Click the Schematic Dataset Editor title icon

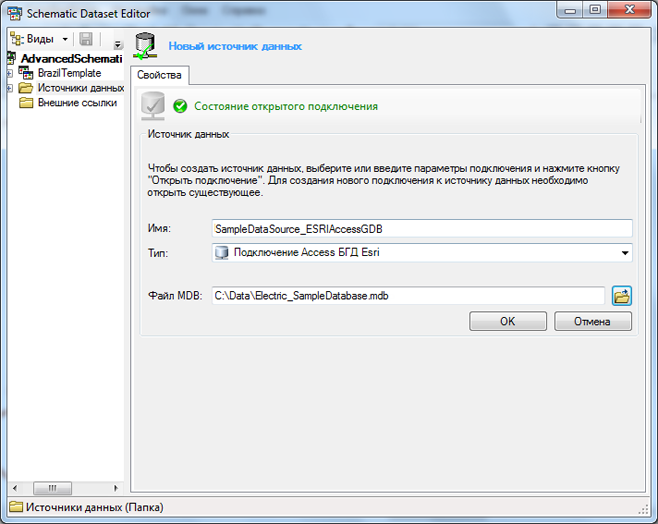click(14, 13)
